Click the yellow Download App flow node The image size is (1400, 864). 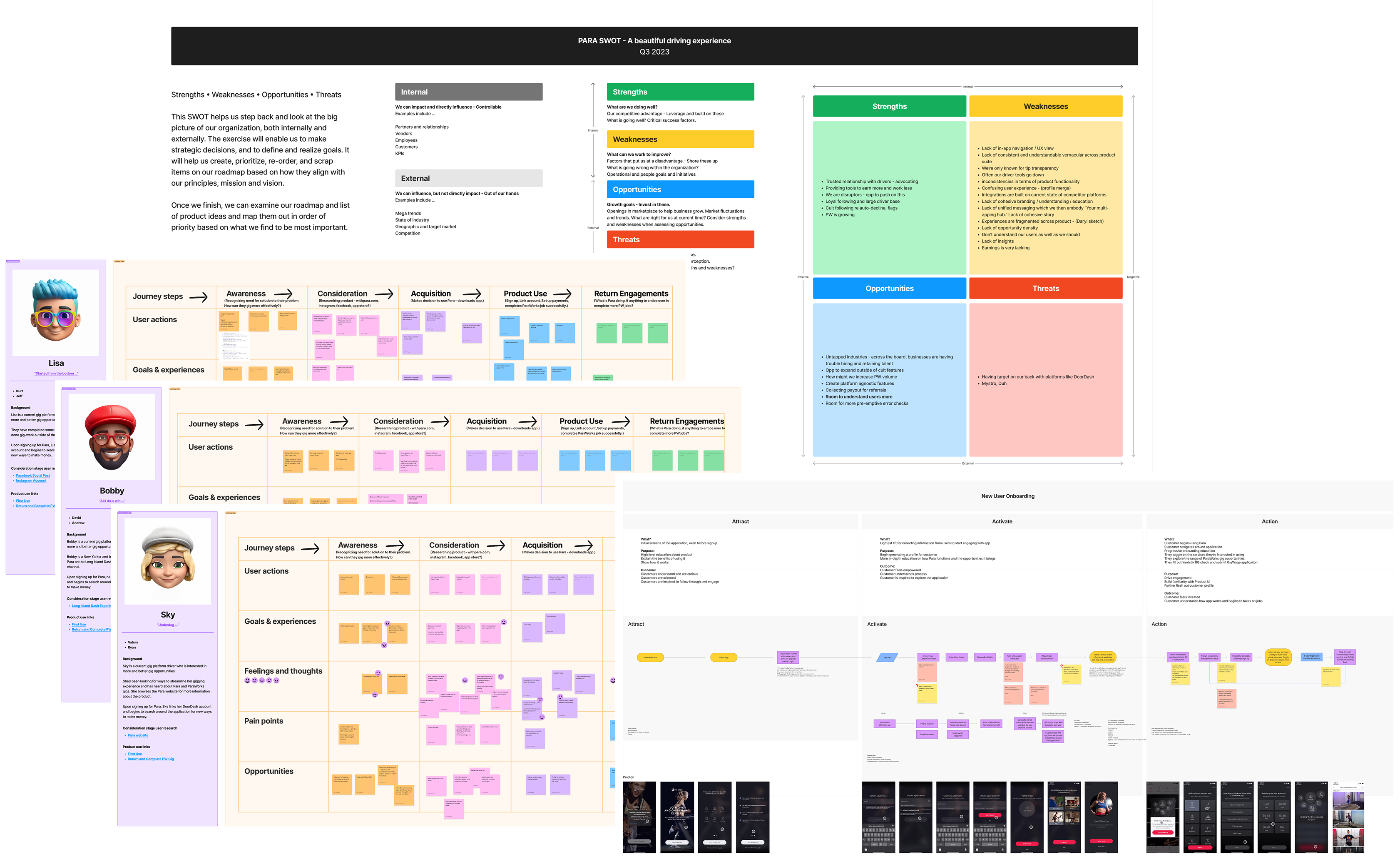650,658
